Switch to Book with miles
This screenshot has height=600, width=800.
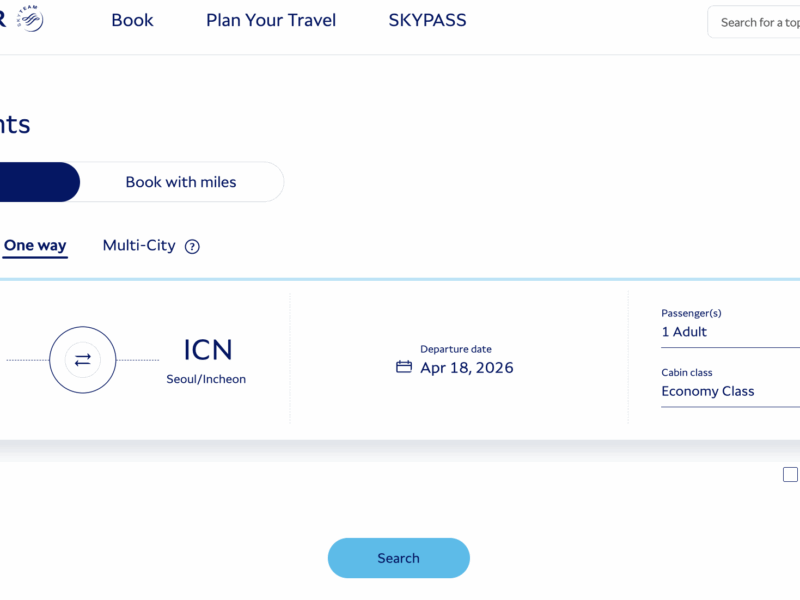pyautogui.click(x=181, y=182)
